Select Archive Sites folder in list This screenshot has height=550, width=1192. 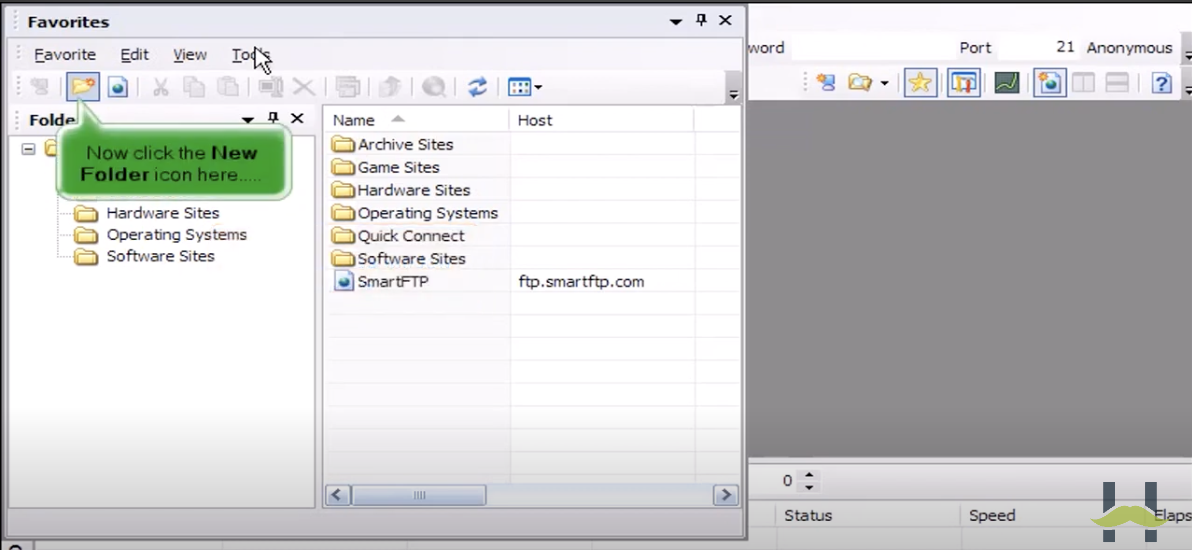[405, 145]
